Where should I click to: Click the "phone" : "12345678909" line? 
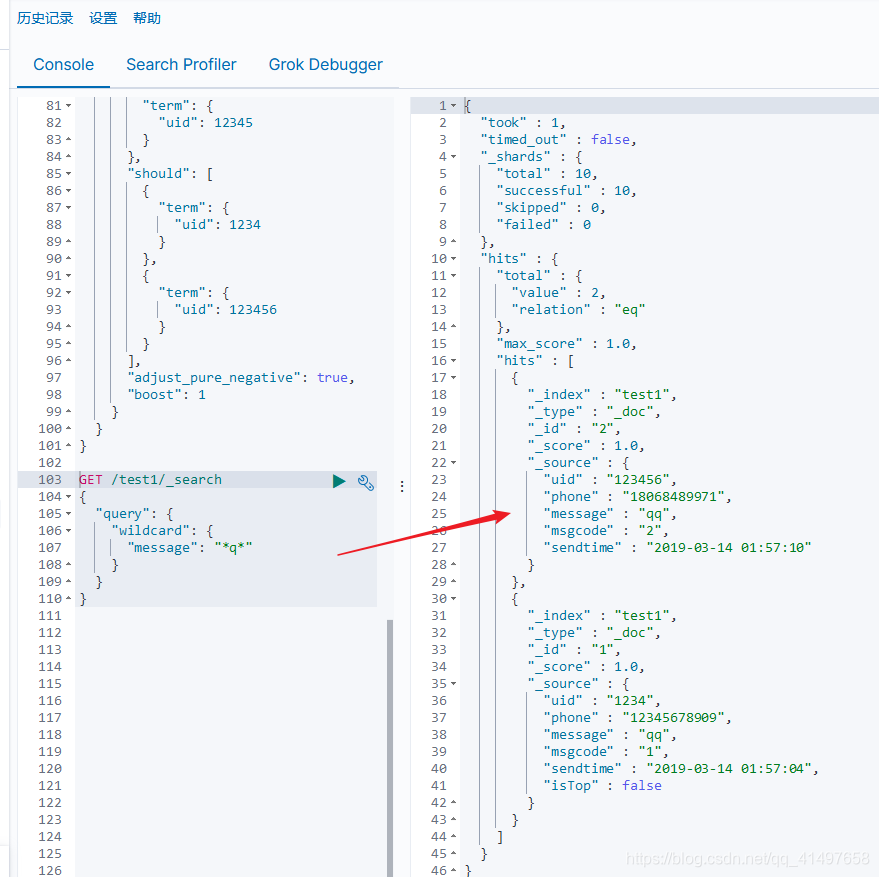637,718
